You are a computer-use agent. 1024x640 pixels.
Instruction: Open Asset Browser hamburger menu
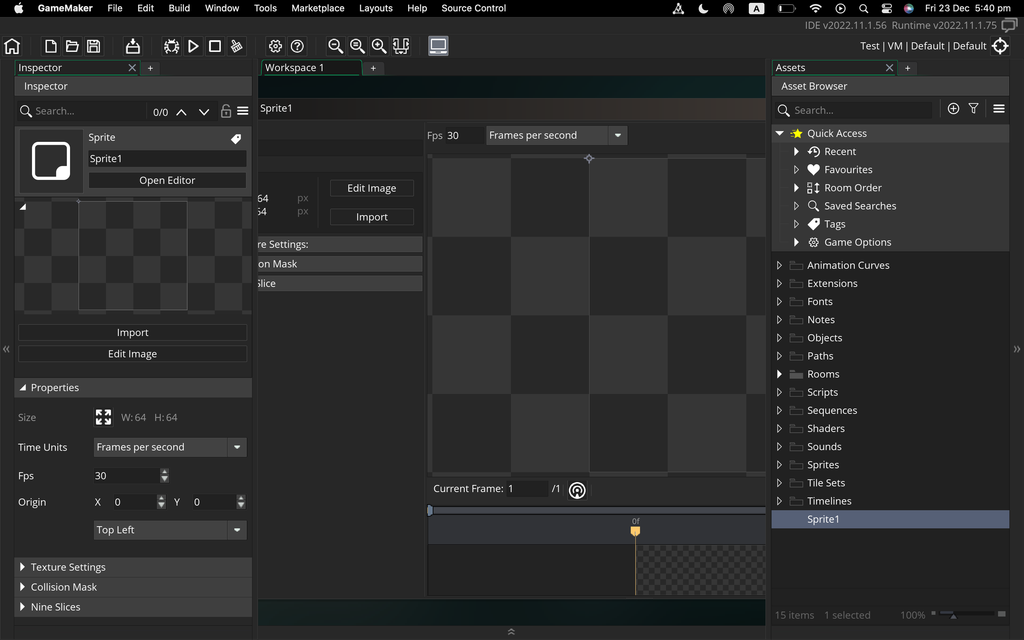click(x=999, y=109)
